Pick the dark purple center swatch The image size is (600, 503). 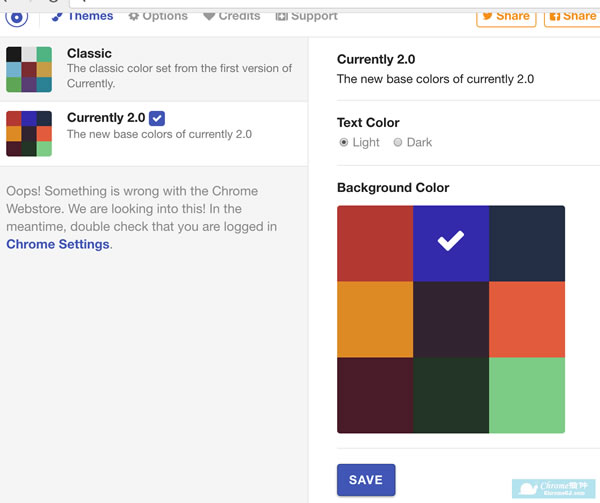pos(451,319)
